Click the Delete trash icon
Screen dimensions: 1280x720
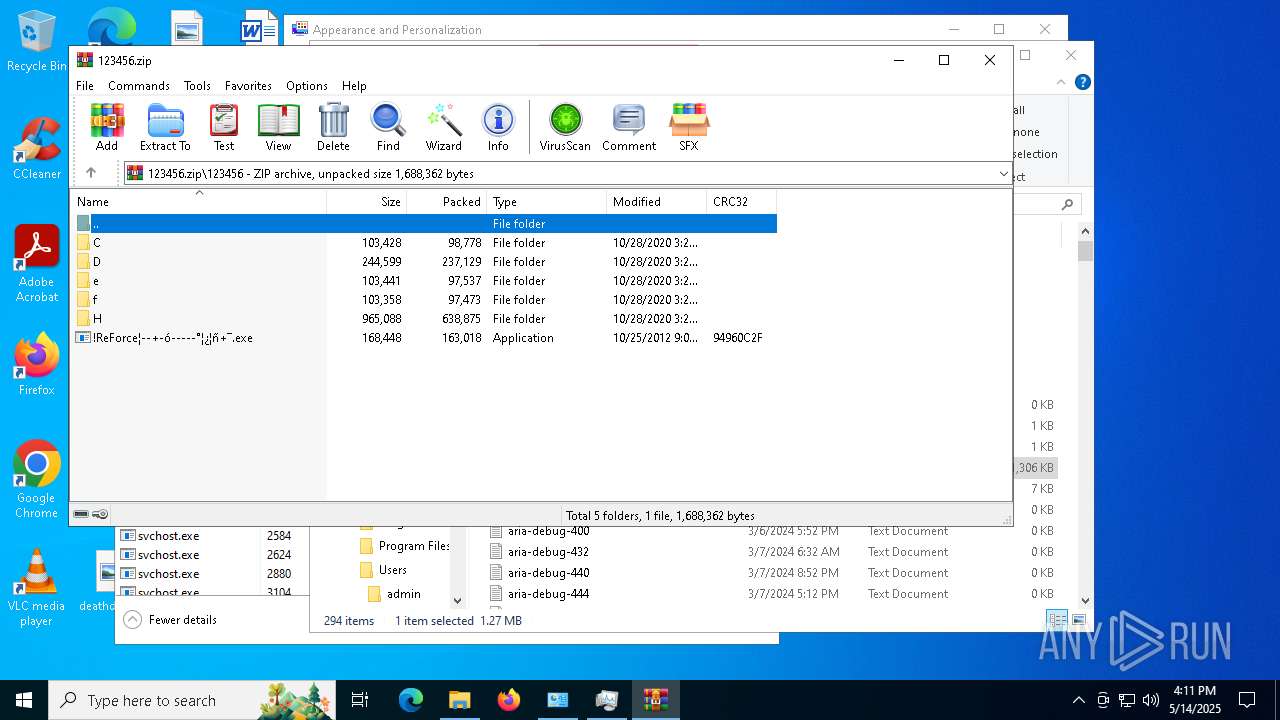[333, 127]
